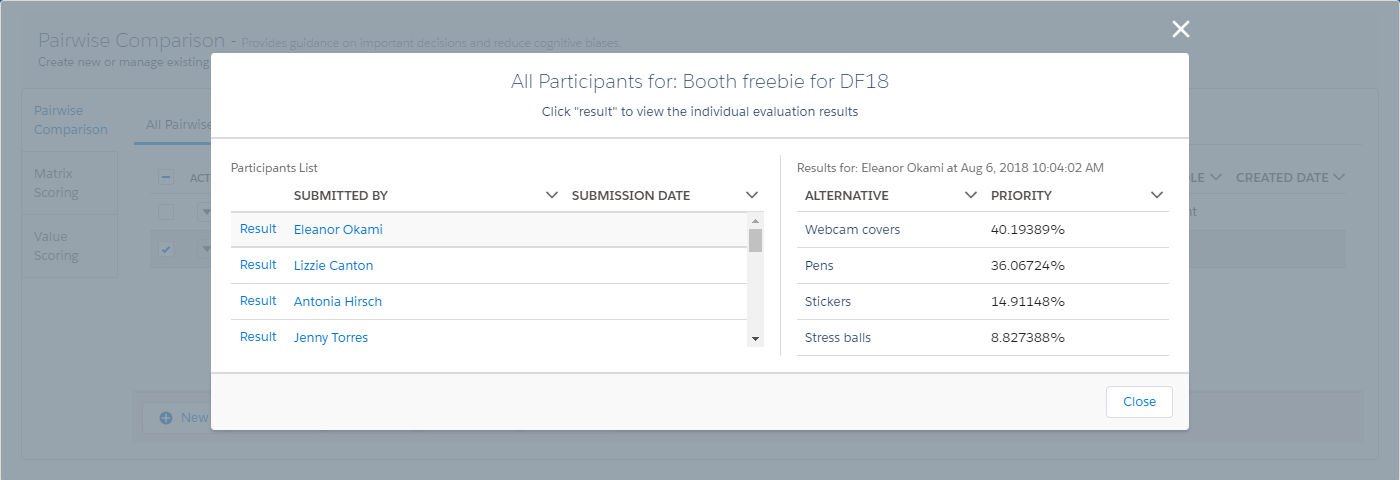The width and height of the screenshot is (1400, 480).
Task: Click the participants list scrollbar thumb
Action: pyautogui.click(x=755, y=240)
